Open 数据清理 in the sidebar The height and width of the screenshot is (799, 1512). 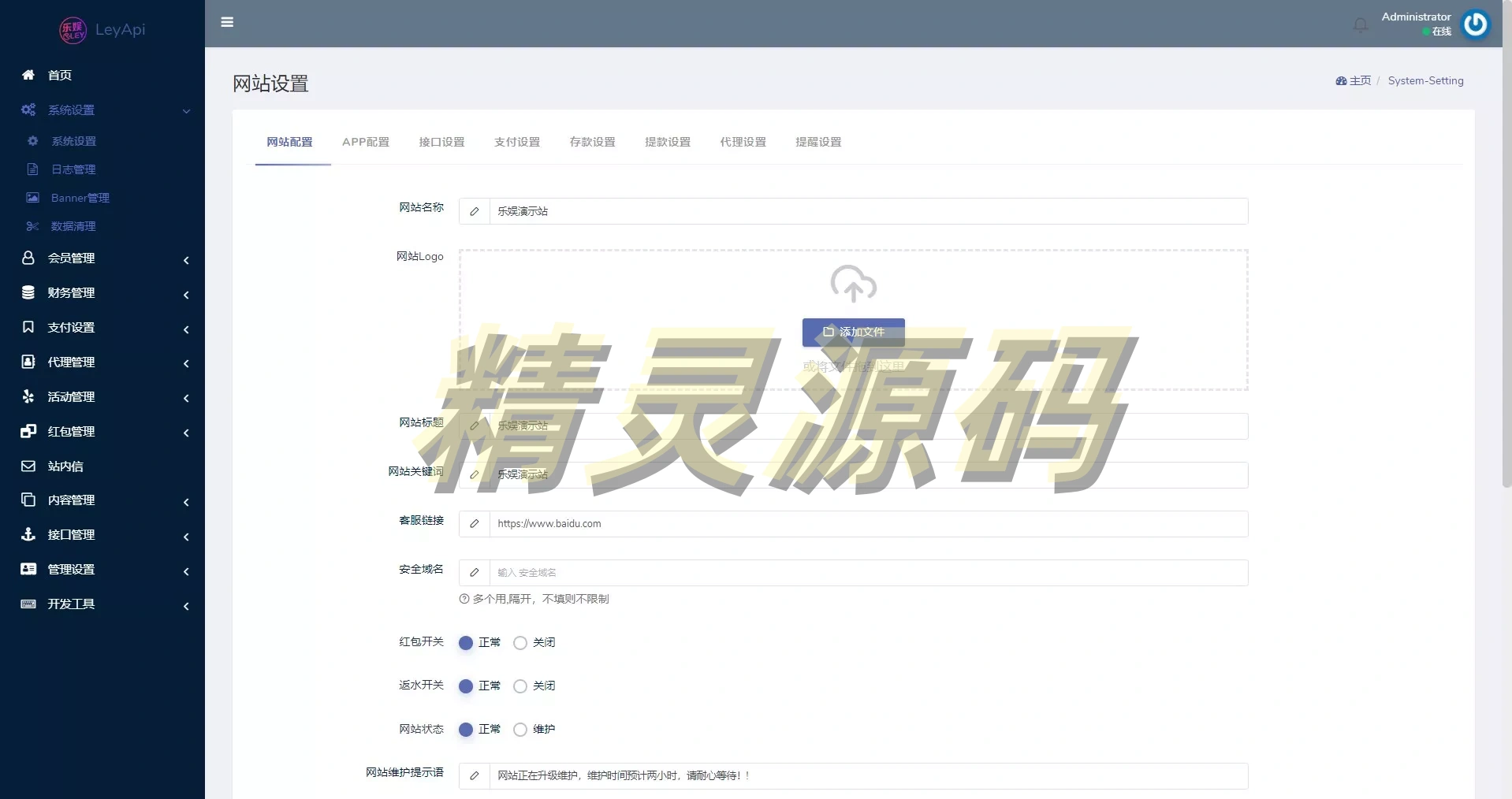point(73,226)
